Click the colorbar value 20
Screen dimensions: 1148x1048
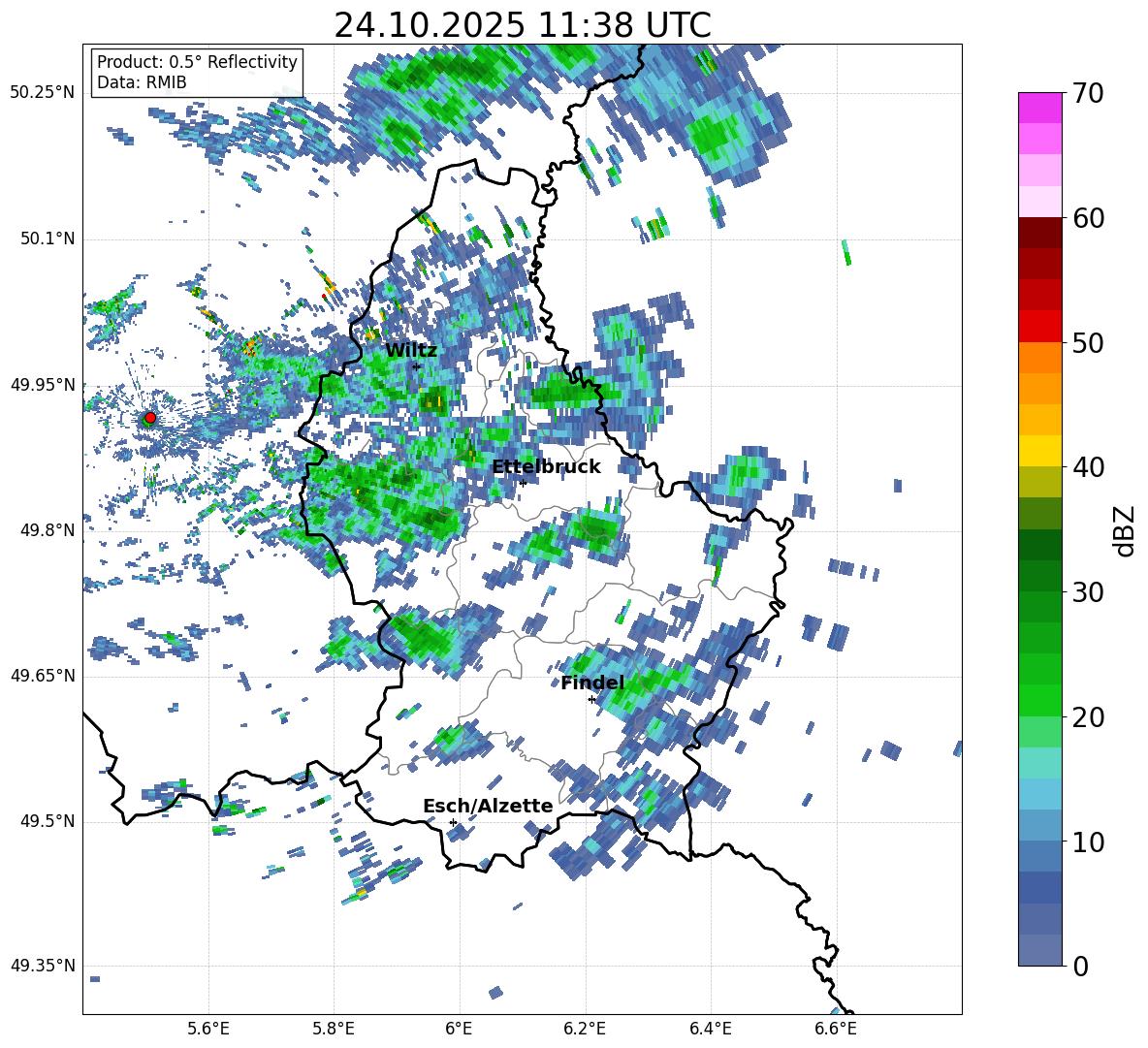(1088, 717)
